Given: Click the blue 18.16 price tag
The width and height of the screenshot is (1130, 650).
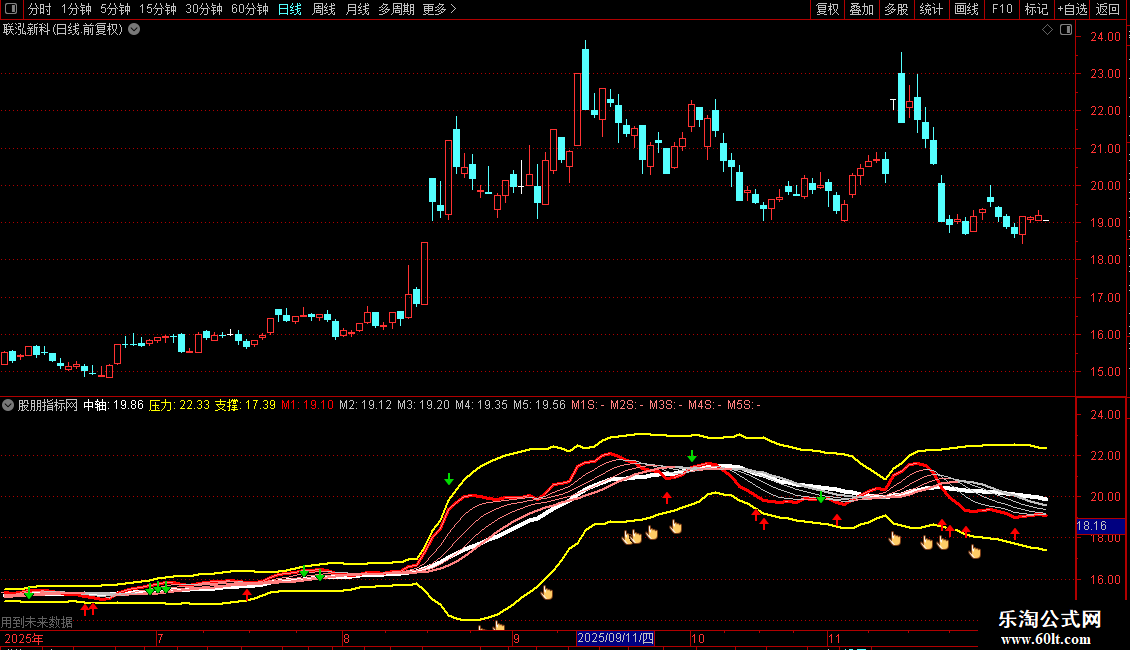Looking at the screenshot, I should [x=1100, y=526].
